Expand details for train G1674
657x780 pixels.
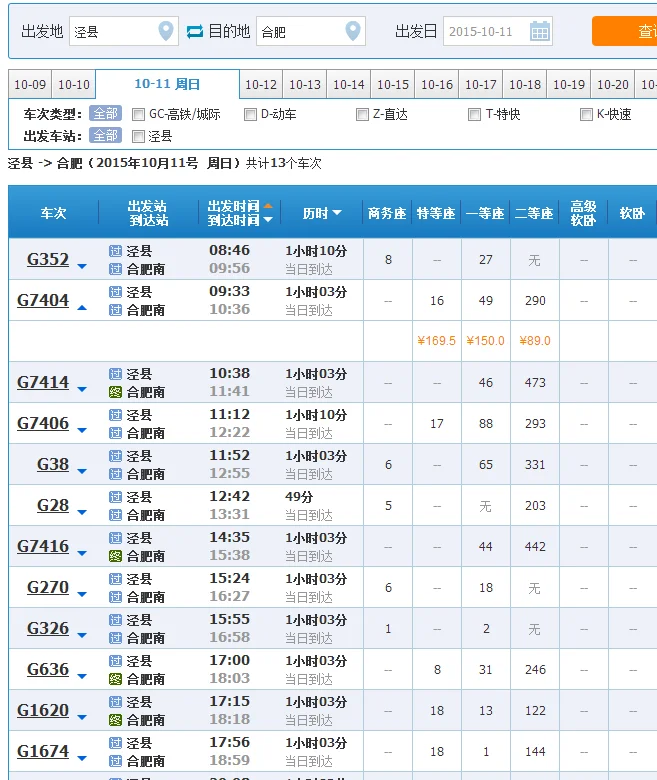point(82,759)
